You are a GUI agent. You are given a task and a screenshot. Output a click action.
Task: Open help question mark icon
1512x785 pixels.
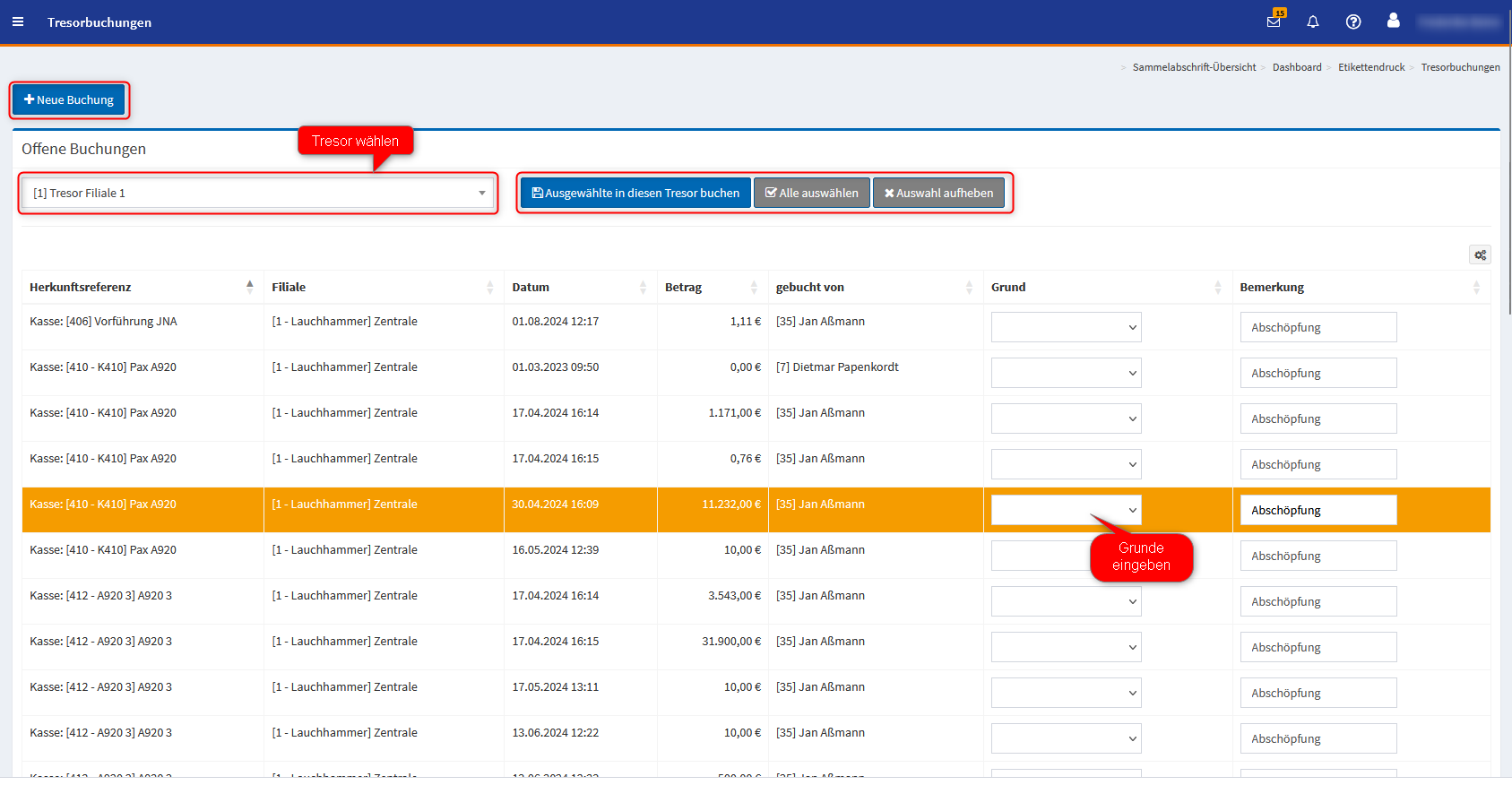point(1353,22)
